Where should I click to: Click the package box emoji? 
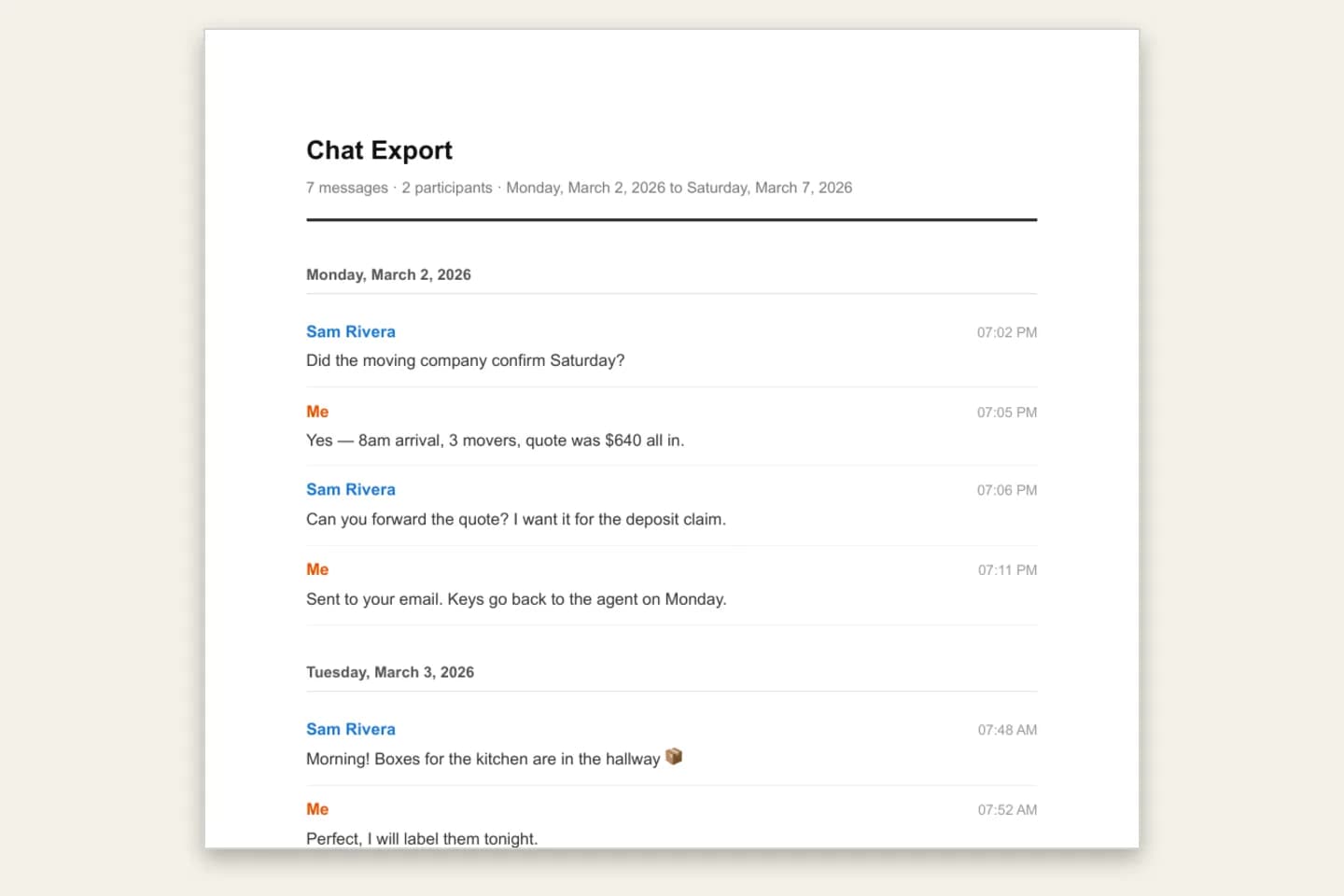pos(673,757)
